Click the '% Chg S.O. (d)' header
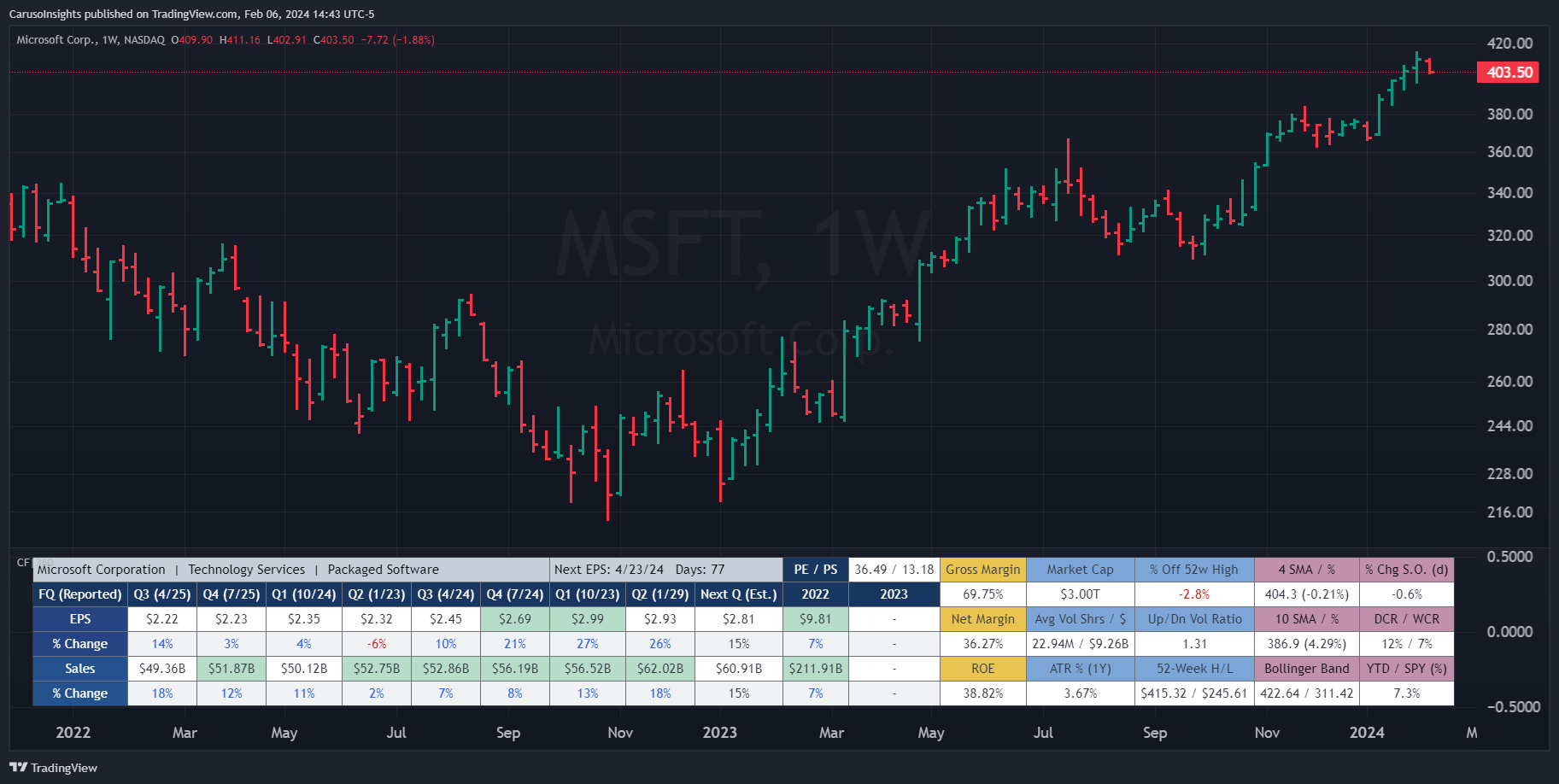Image resolution: width=1559 pixels, height=784 pixels. pos(1407,570)
